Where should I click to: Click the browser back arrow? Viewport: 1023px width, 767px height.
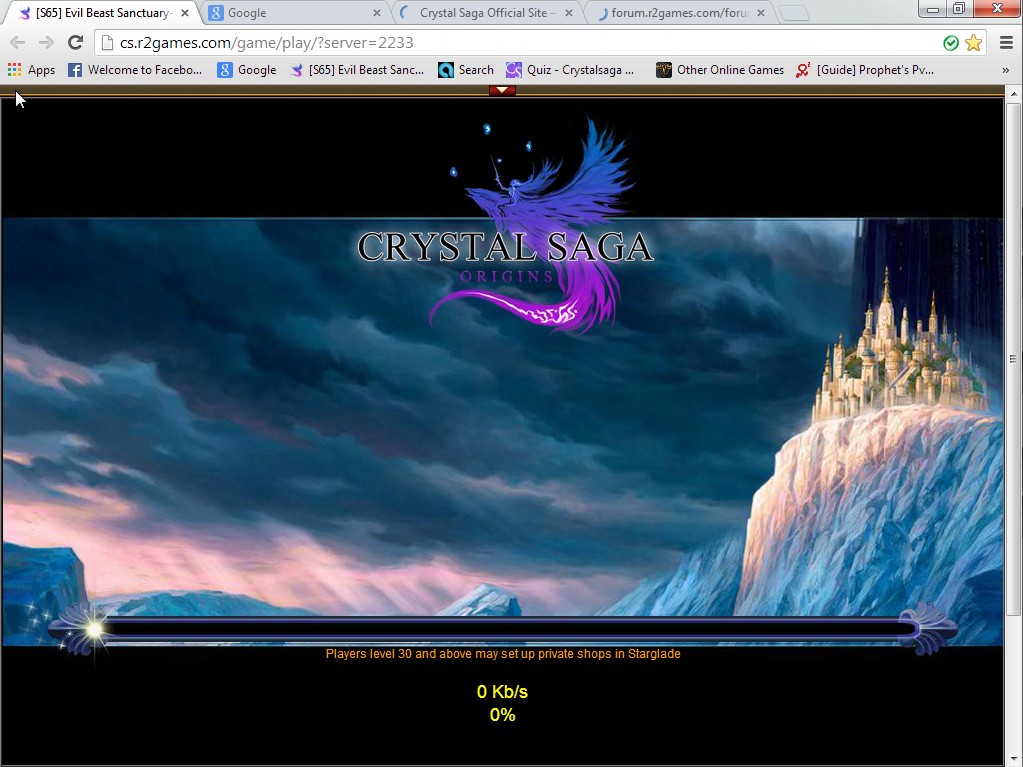[17, 42]
